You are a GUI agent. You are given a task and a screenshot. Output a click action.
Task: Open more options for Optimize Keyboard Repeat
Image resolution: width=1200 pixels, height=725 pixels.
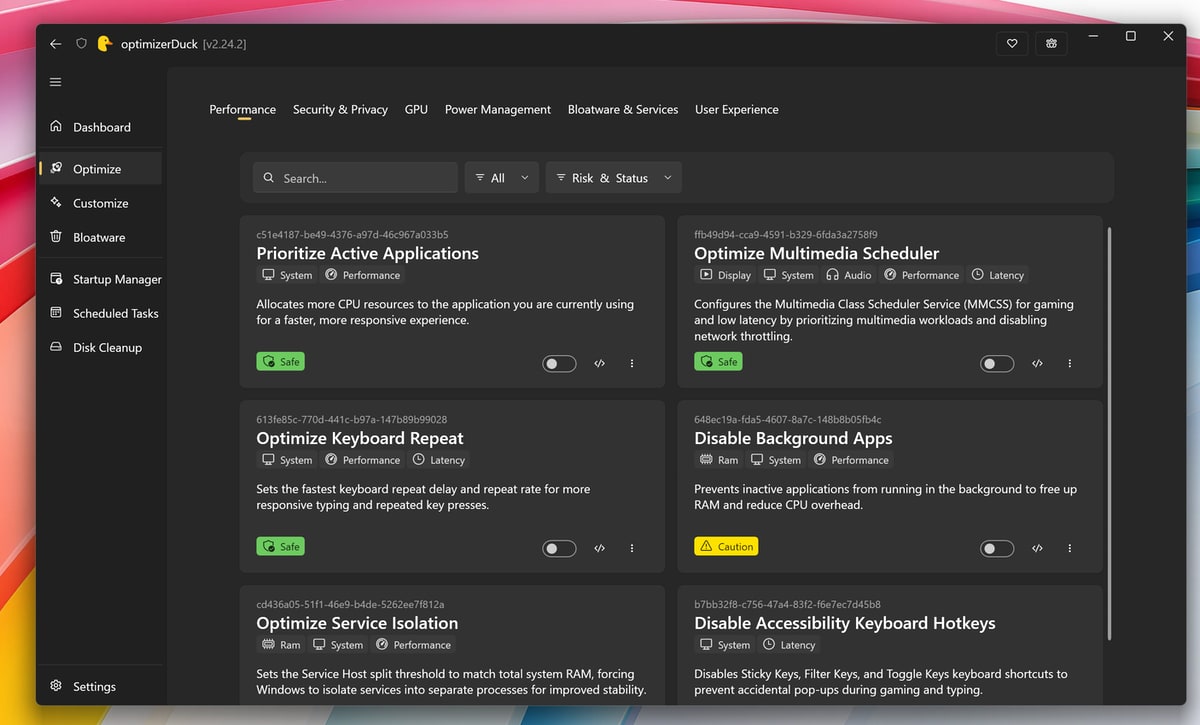click(x=632, y=548)
